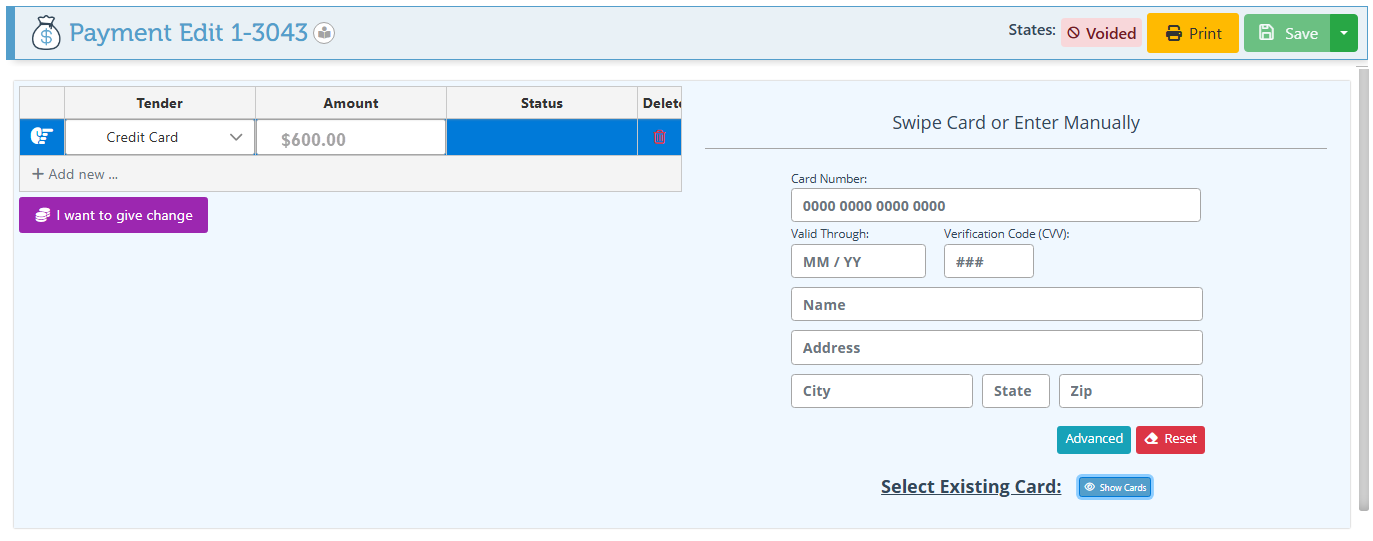Click the Voided status badge

click(x=1101, y=33)
